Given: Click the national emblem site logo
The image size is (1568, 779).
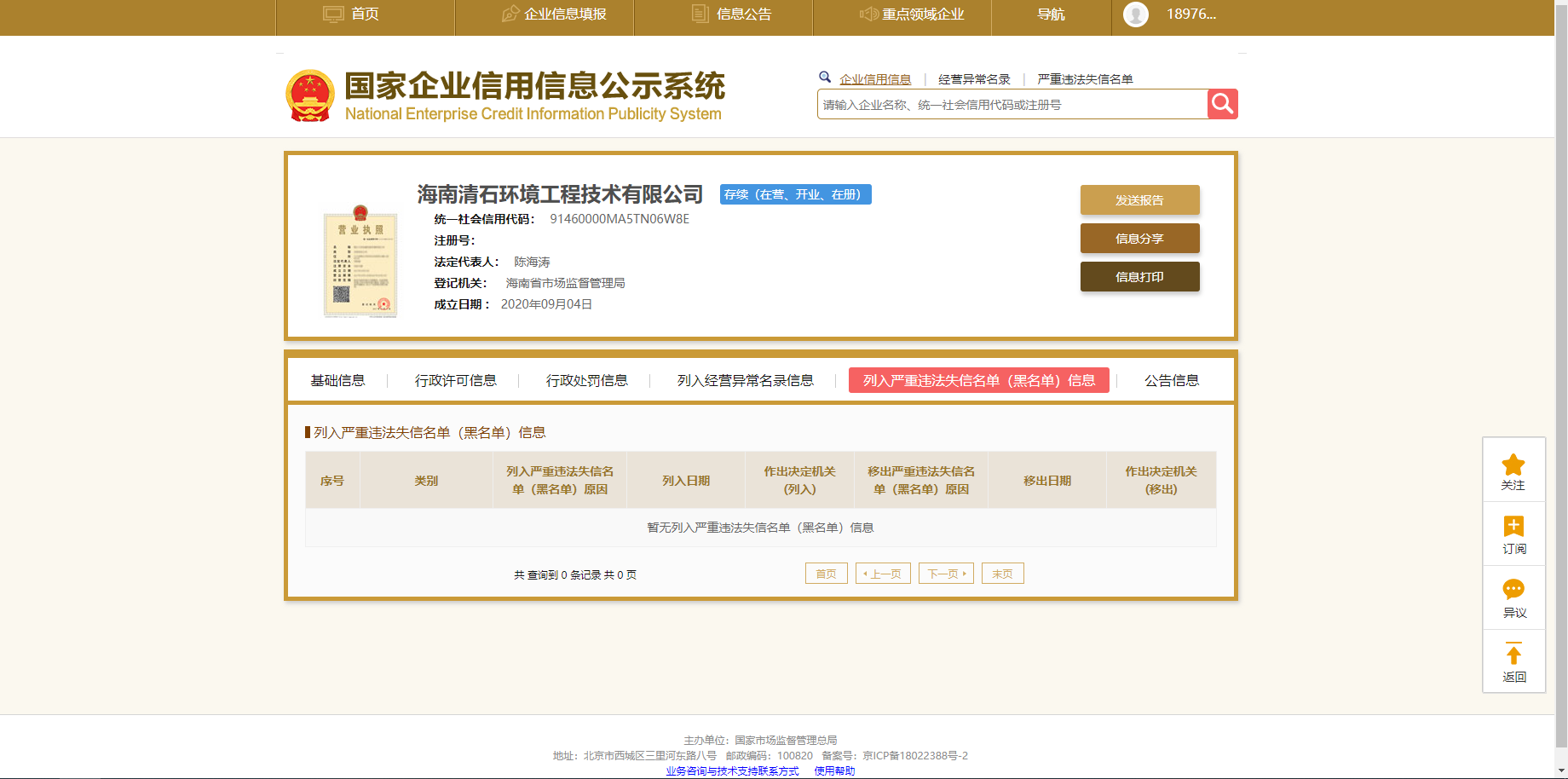Looking at the screenshot, I should click(310, 95).
